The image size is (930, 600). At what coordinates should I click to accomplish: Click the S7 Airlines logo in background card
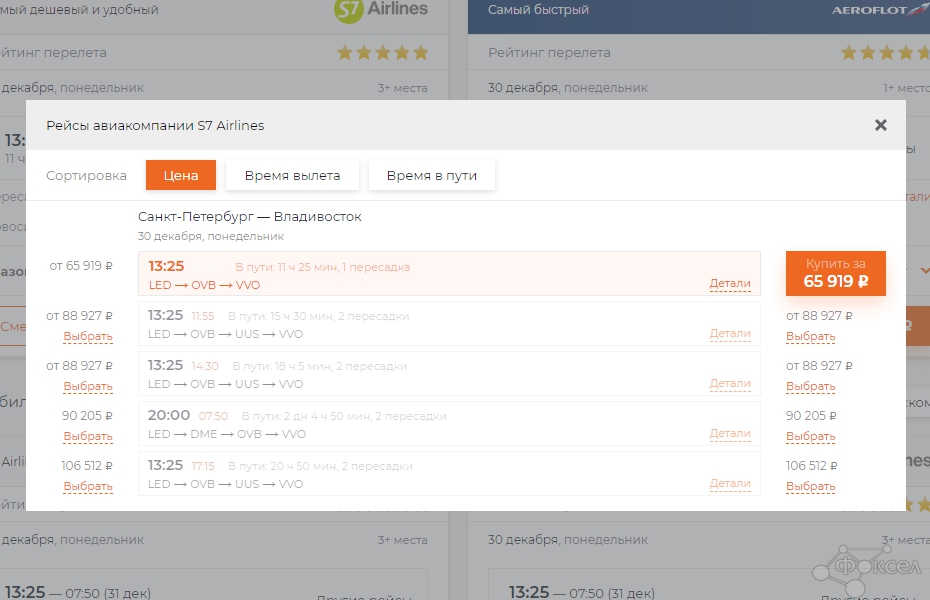(381, 10)
